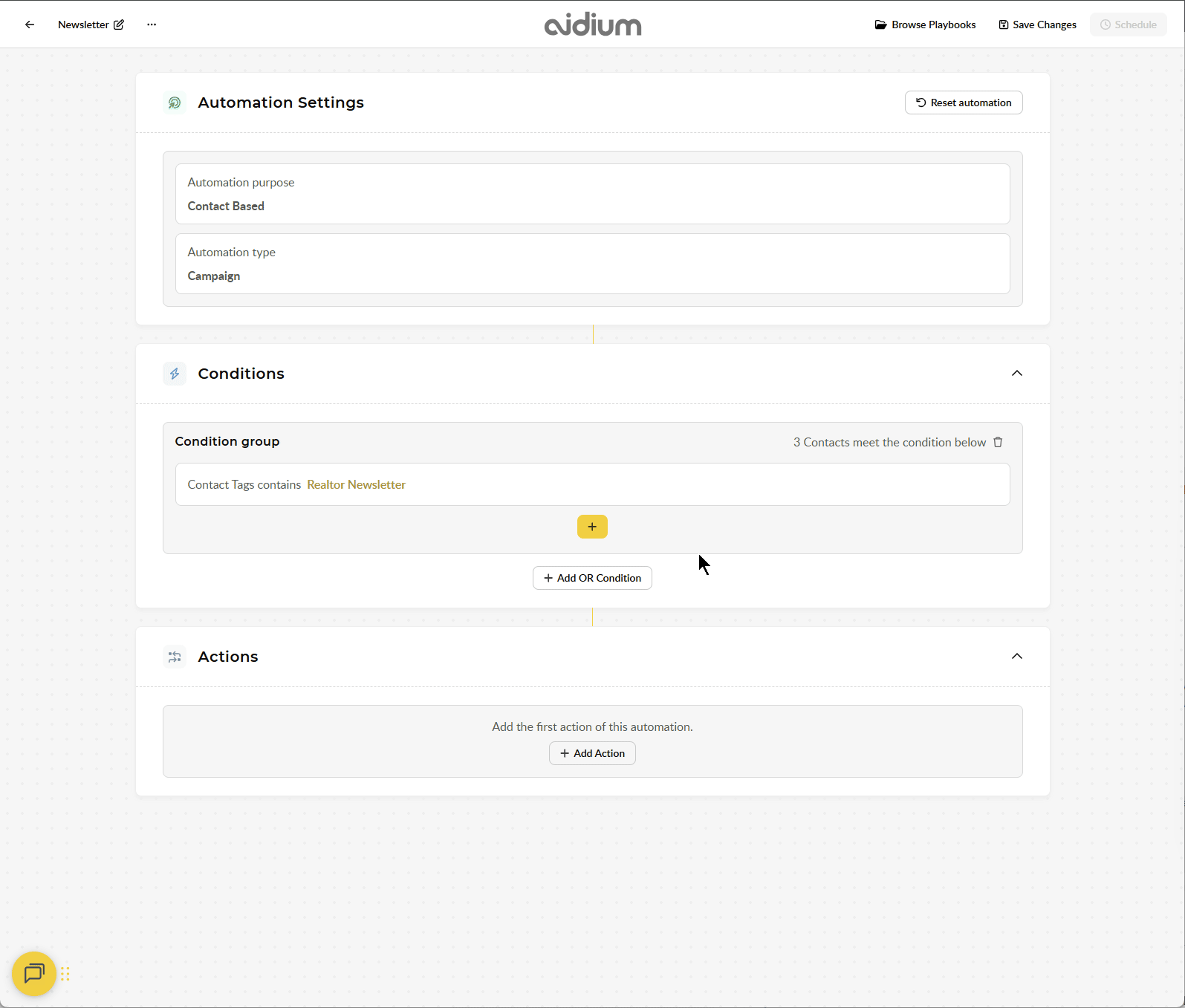Click the yellow plus button to add condition
Image resolution: width=1185 pixels, height=1008 pixels.
(x=592, y=527)
